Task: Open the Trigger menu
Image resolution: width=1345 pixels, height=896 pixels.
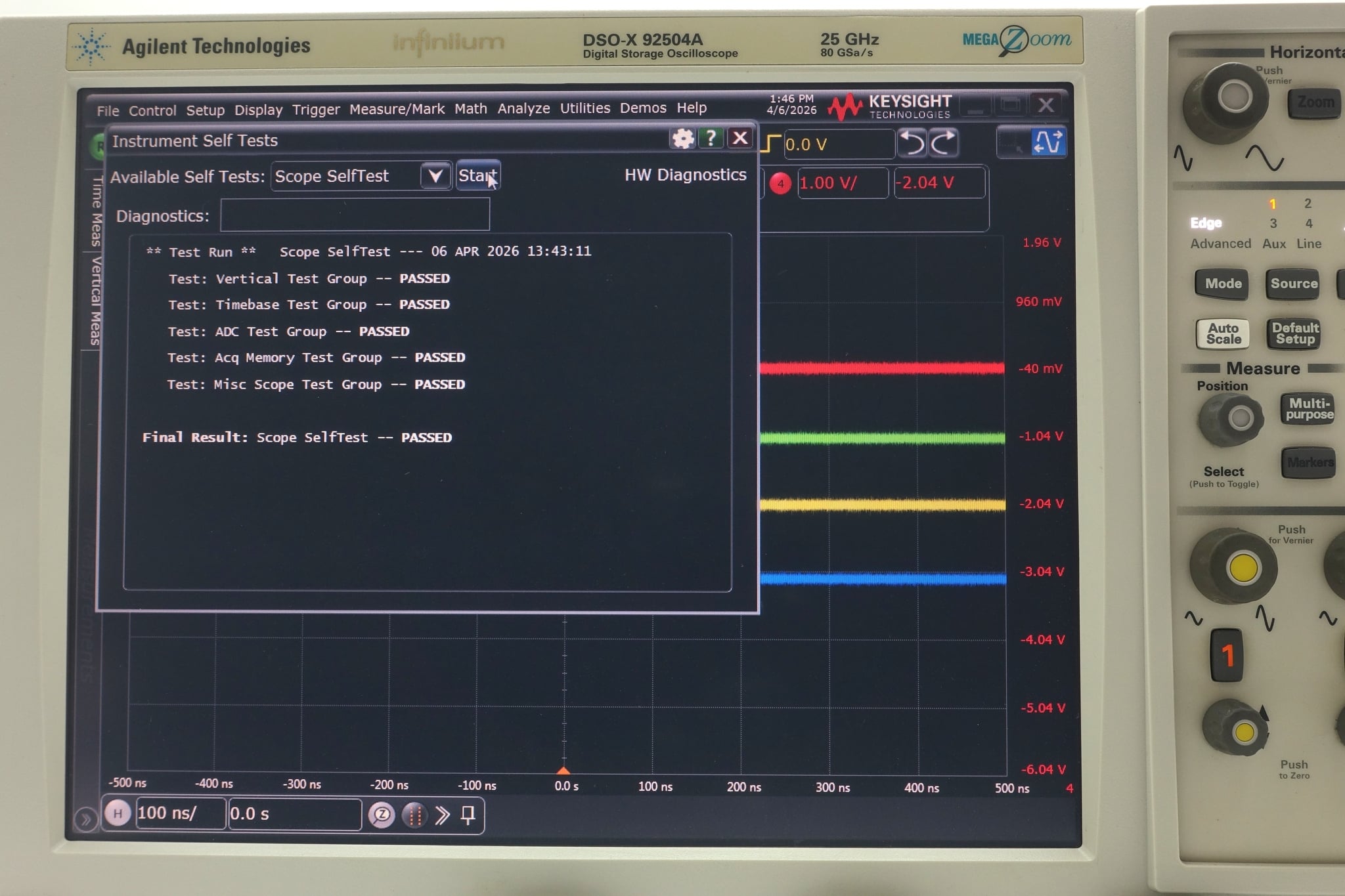Action: point(316,109)
